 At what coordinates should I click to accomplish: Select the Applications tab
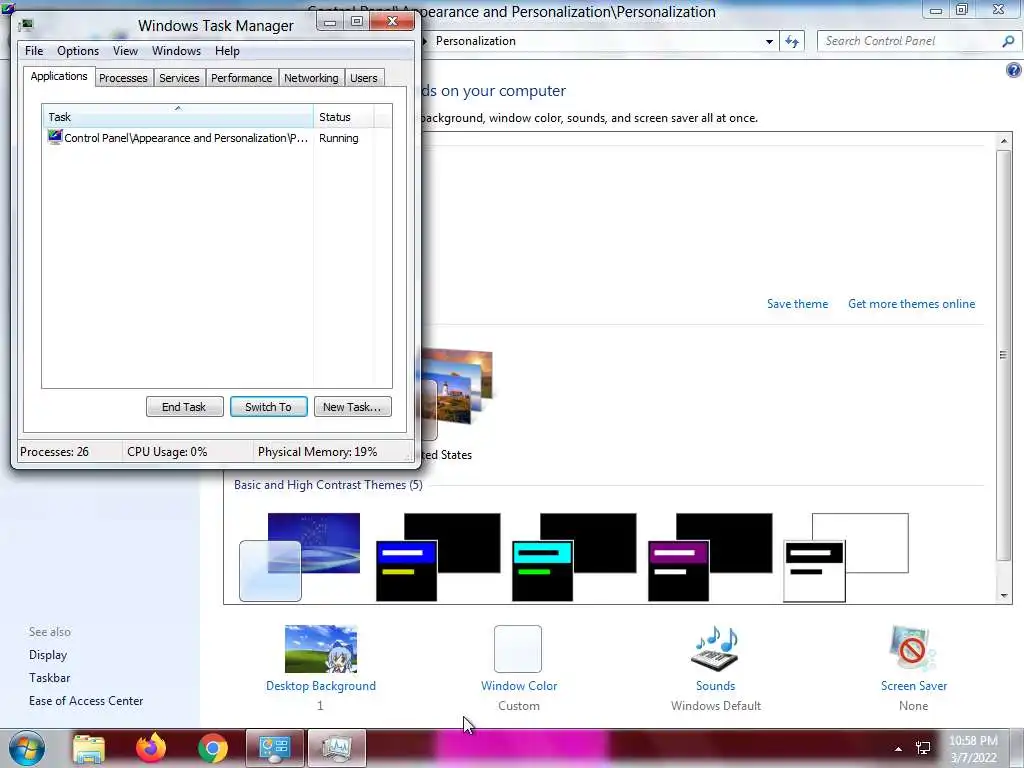(x=59, y=76)
